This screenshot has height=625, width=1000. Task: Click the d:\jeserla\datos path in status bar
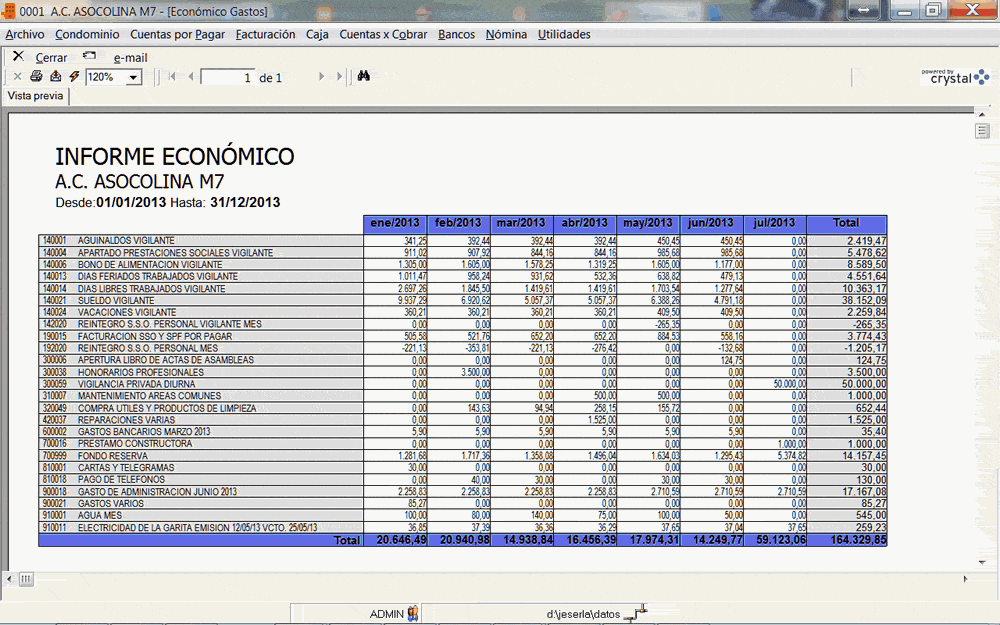(x=583, y=614)
